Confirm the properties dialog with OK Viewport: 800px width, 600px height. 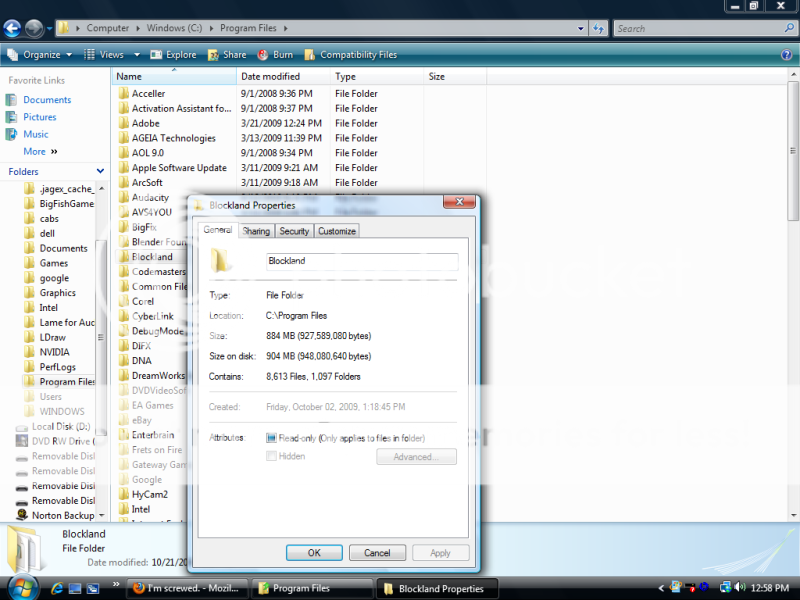tap(314, 553)
